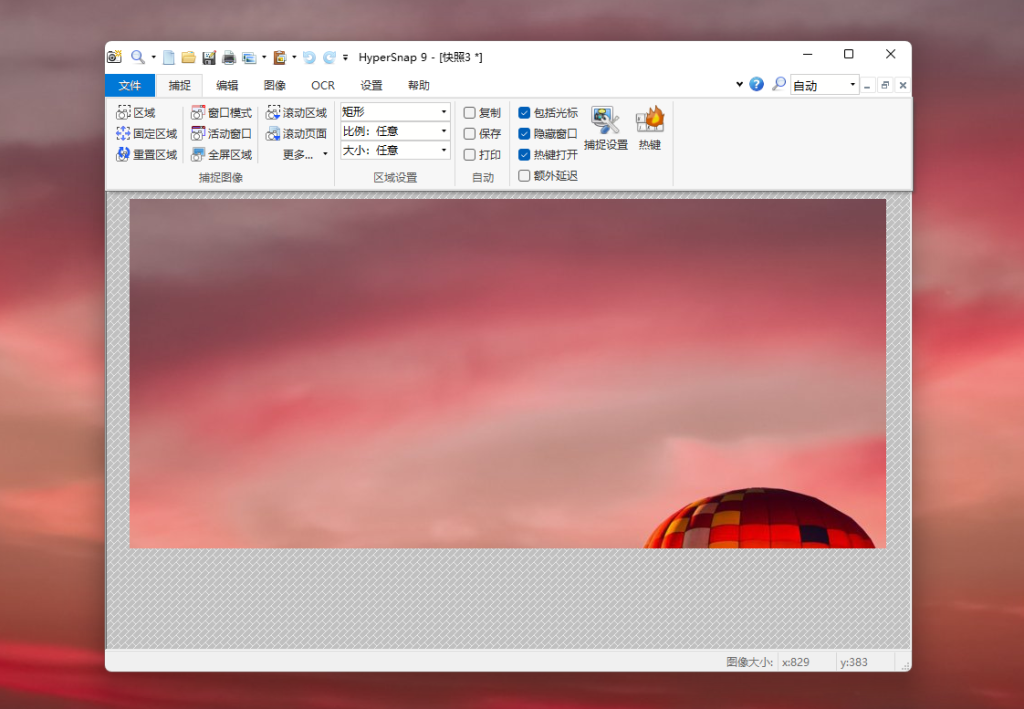Click the new blank document icon

pyautogui.click(x=169, y=57)
